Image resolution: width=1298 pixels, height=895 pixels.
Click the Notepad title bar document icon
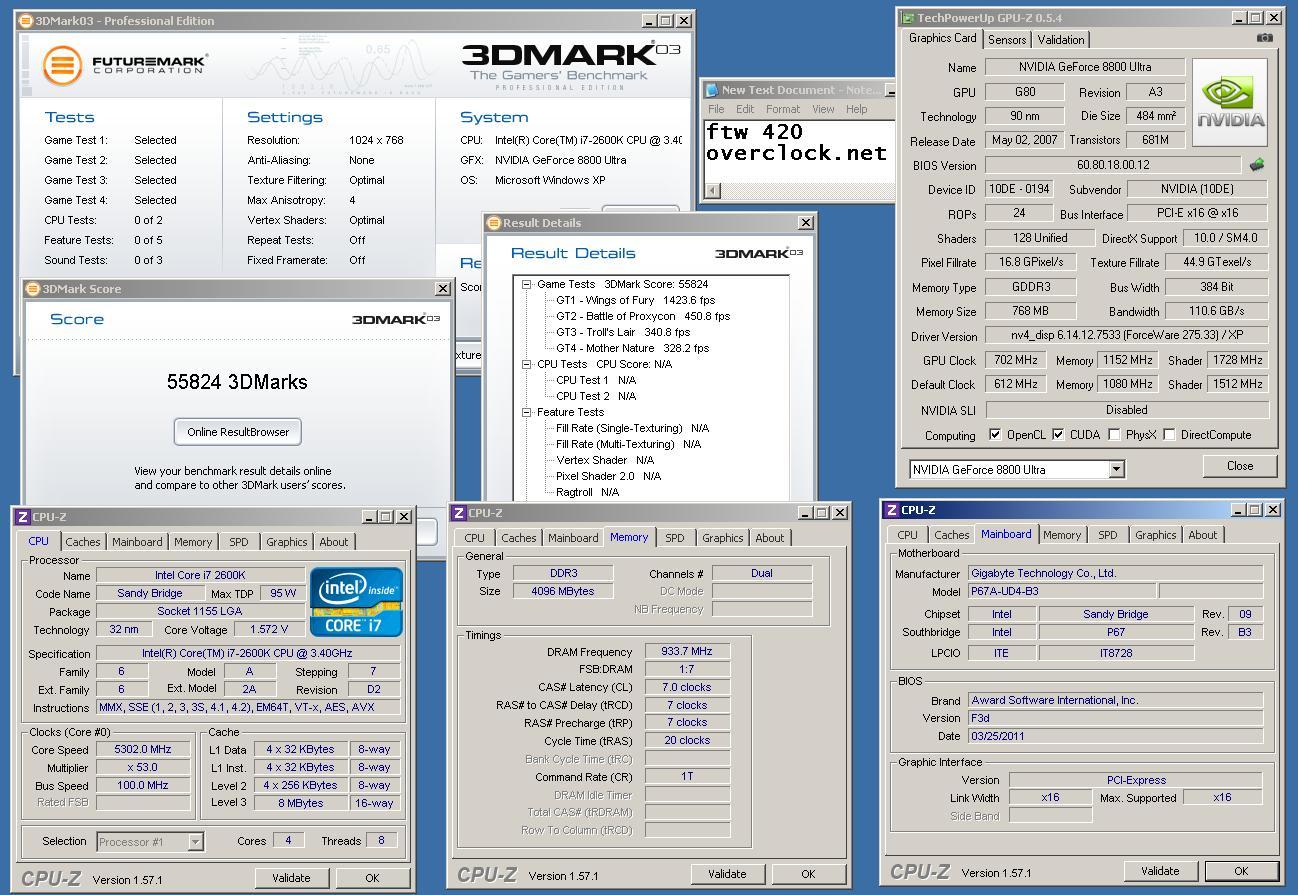click(x=712, y=90)
